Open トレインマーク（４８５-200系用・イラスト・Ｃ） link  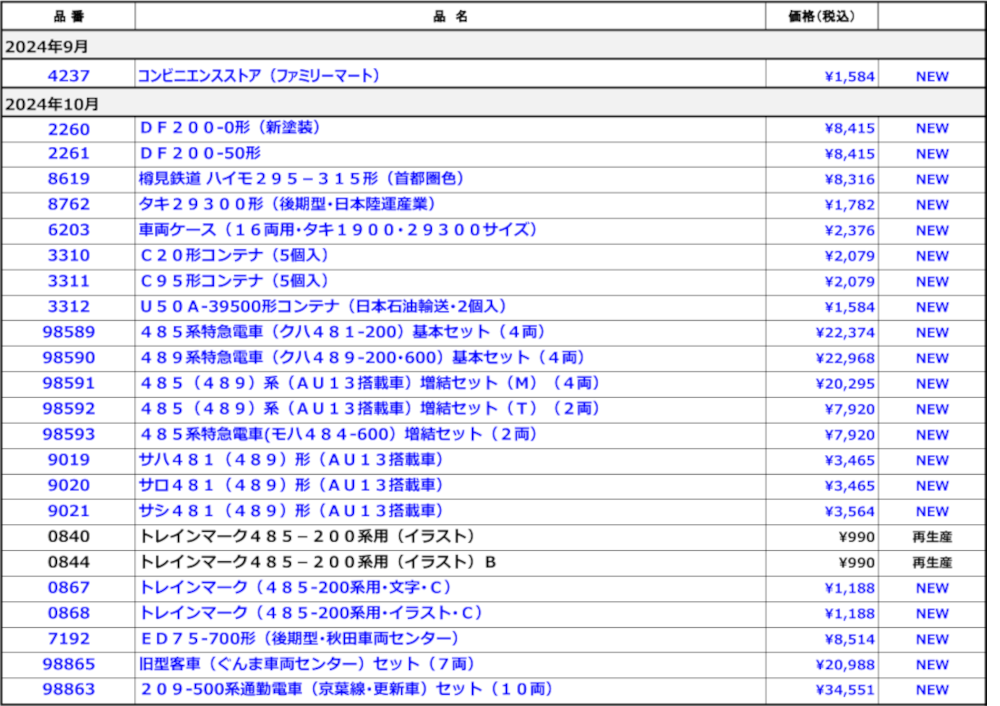311,613
